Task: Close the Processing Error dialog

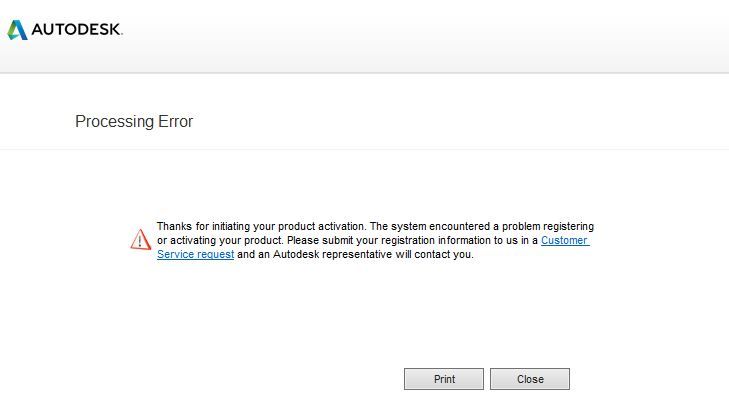Action: point(530,379)
